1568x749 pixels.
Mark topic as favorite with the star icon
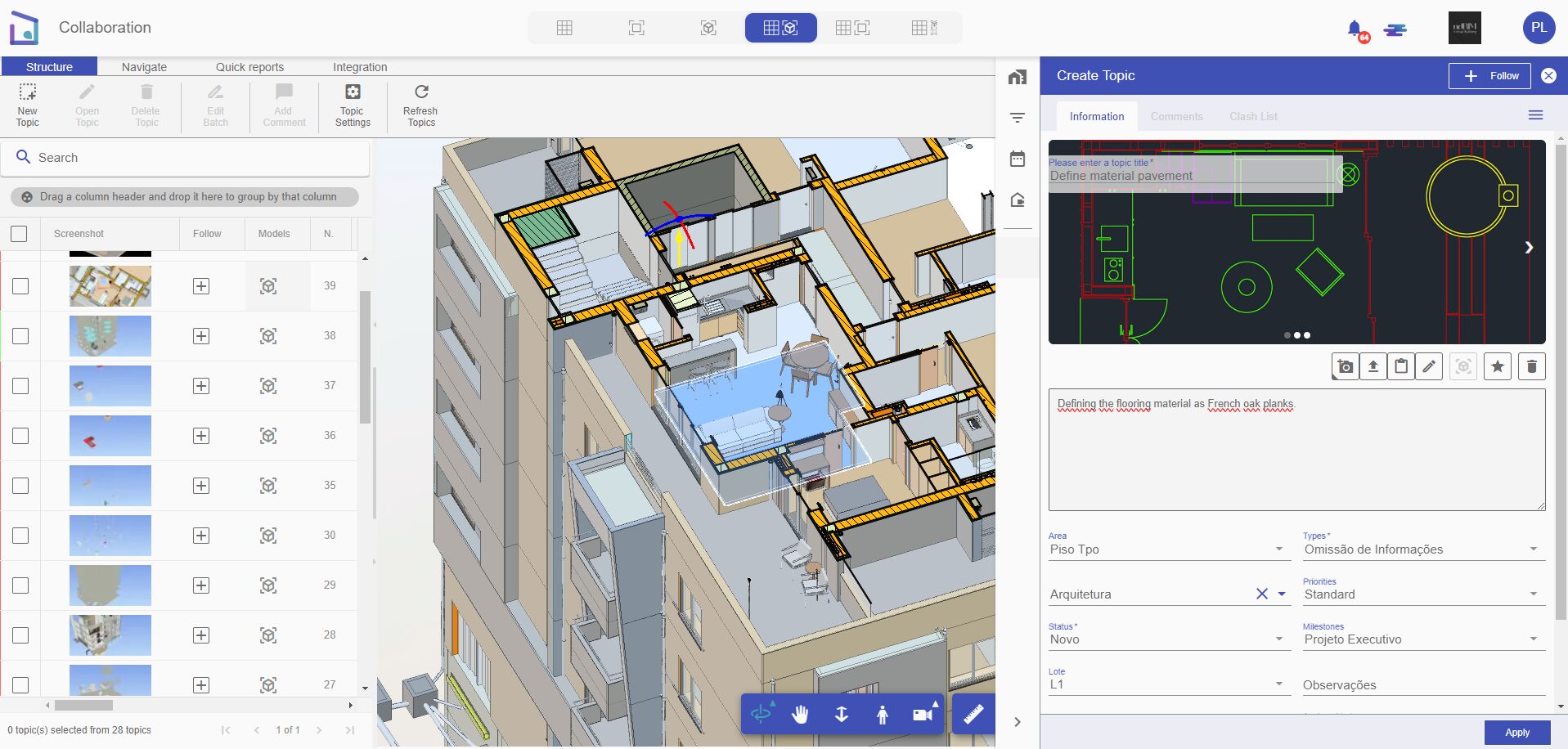pyautogui.click(x=1497, y=366)
